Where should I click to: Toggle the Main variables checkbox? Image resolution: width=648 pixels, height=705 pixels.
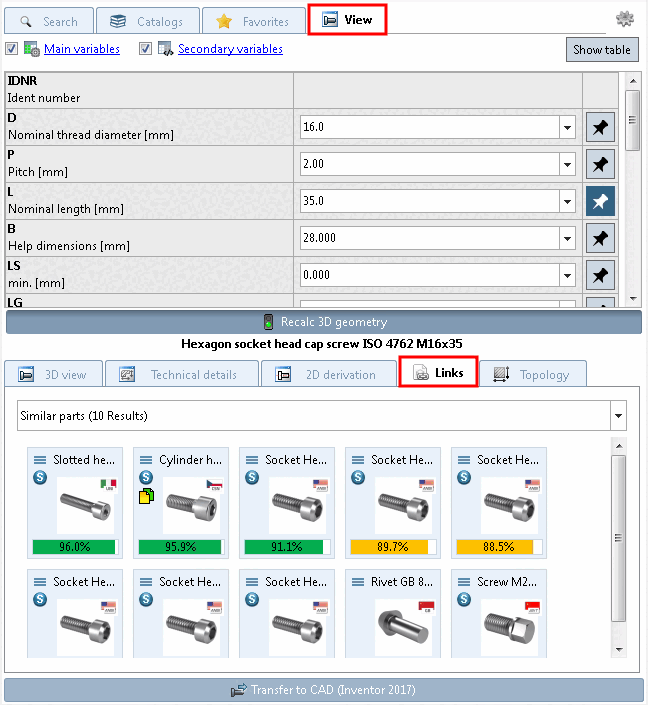12,49
